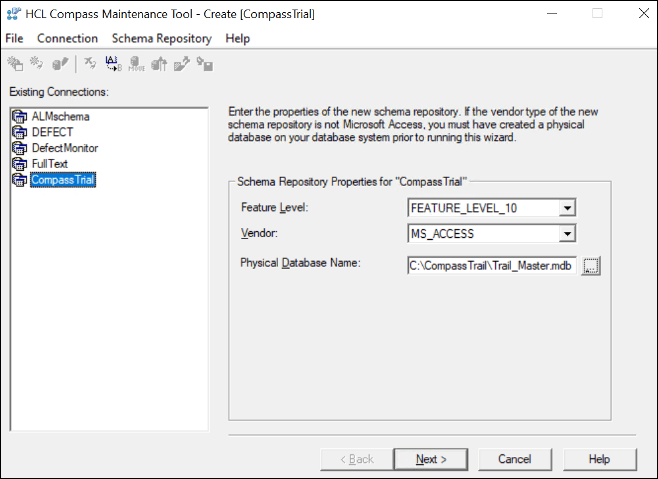Expand the Feature Level dropdown
This screenshot has height=479, width=658.
[x=567, y=208]
